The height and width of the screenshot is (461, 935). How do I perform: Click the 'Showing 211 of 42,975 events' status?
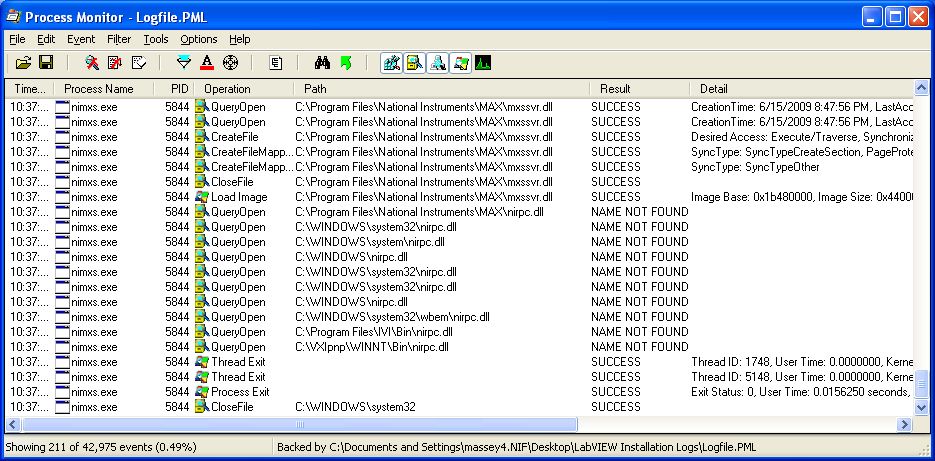pos(101,447)
